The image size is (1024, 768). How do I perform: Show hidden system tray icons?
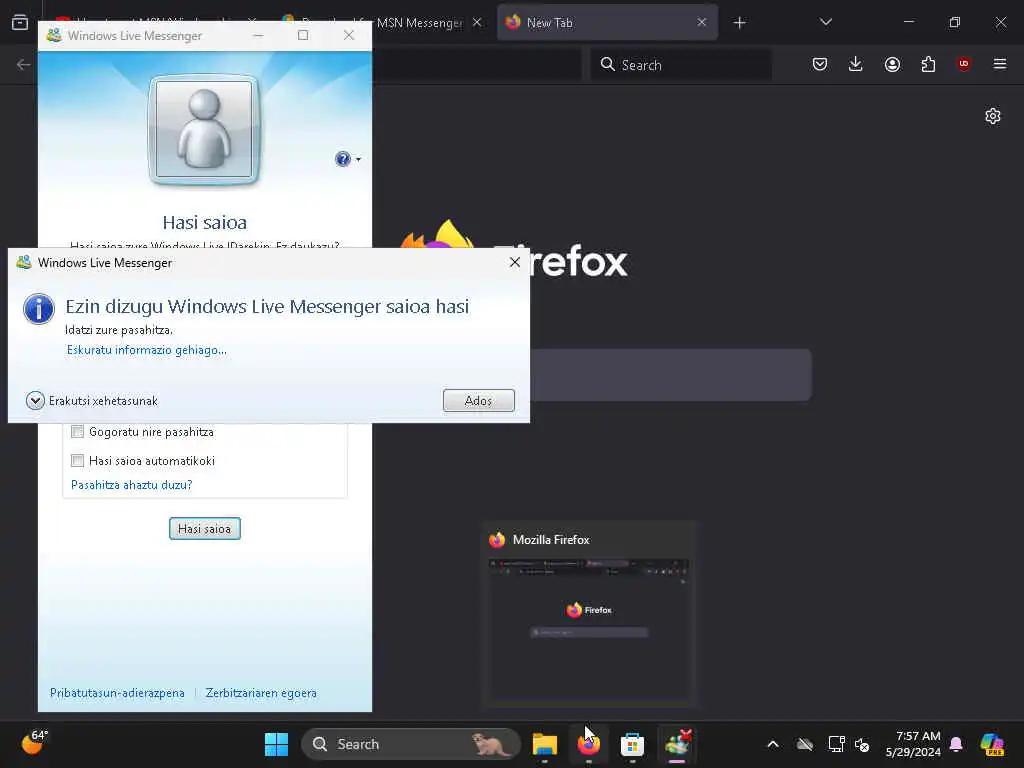pos(773,744)
